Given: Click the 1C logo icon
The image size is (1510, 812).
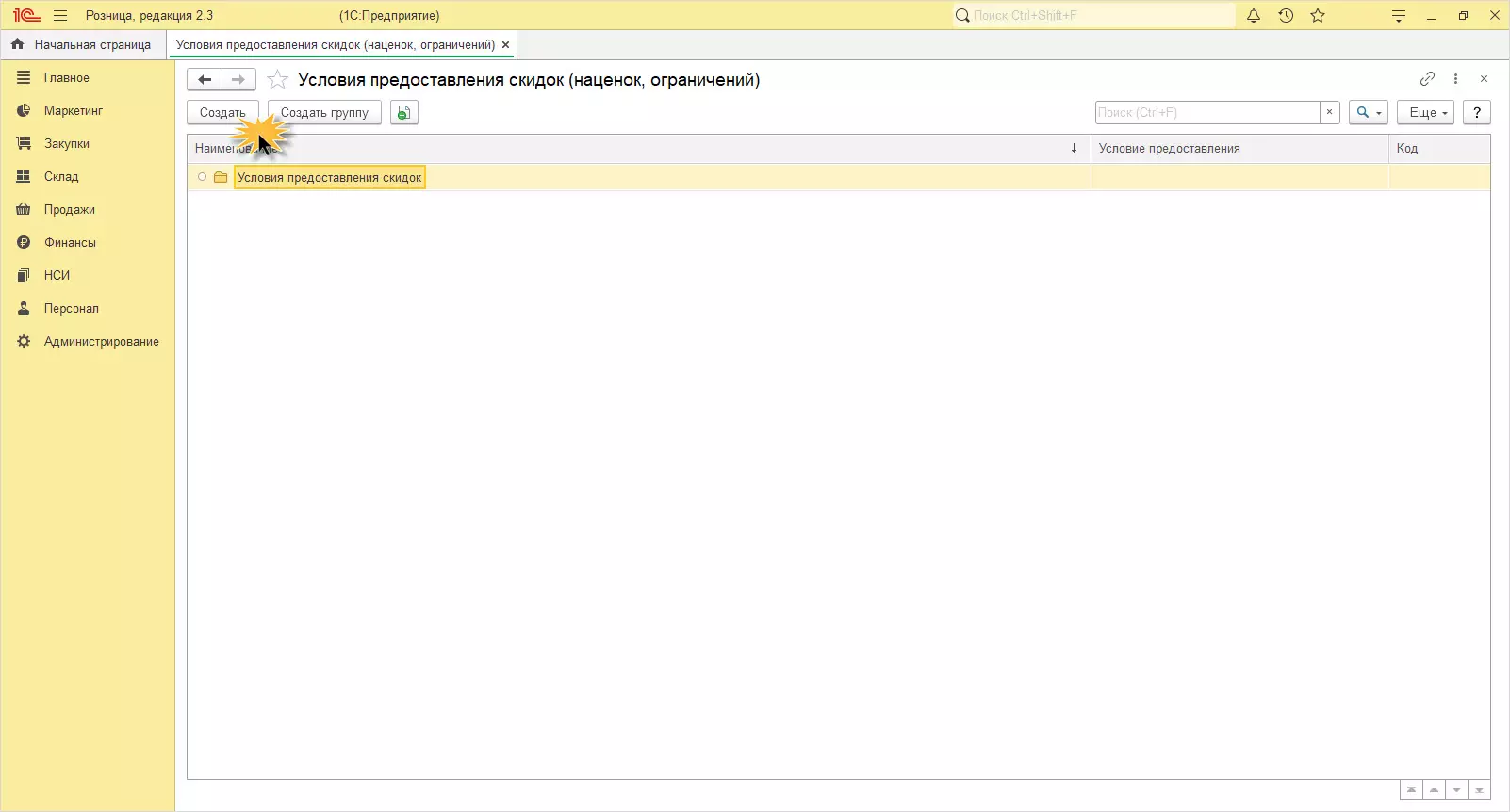Looking at the screenshot, I should [x=26, y=16].
